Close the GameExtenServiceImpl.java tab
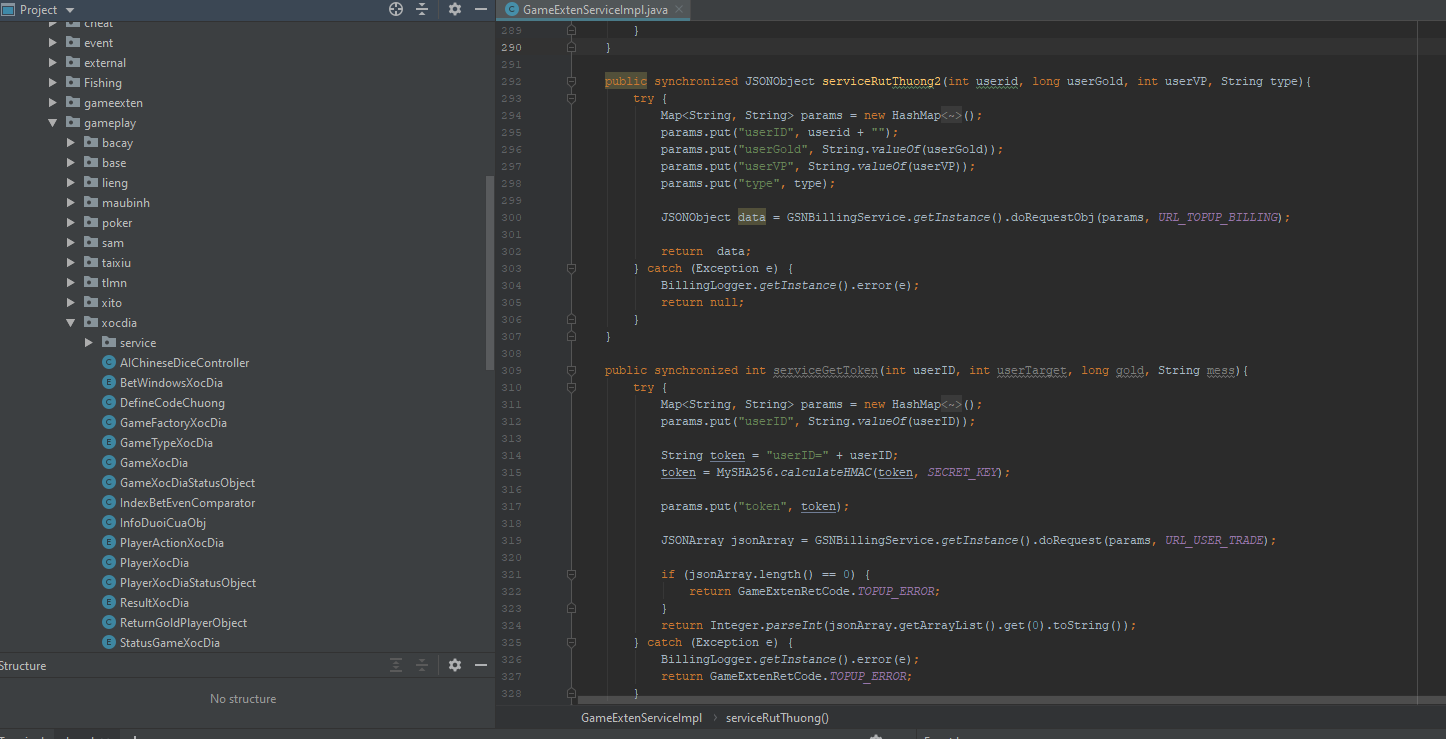This screenshot has width=1446, height=739. click(x=678, y=10)
